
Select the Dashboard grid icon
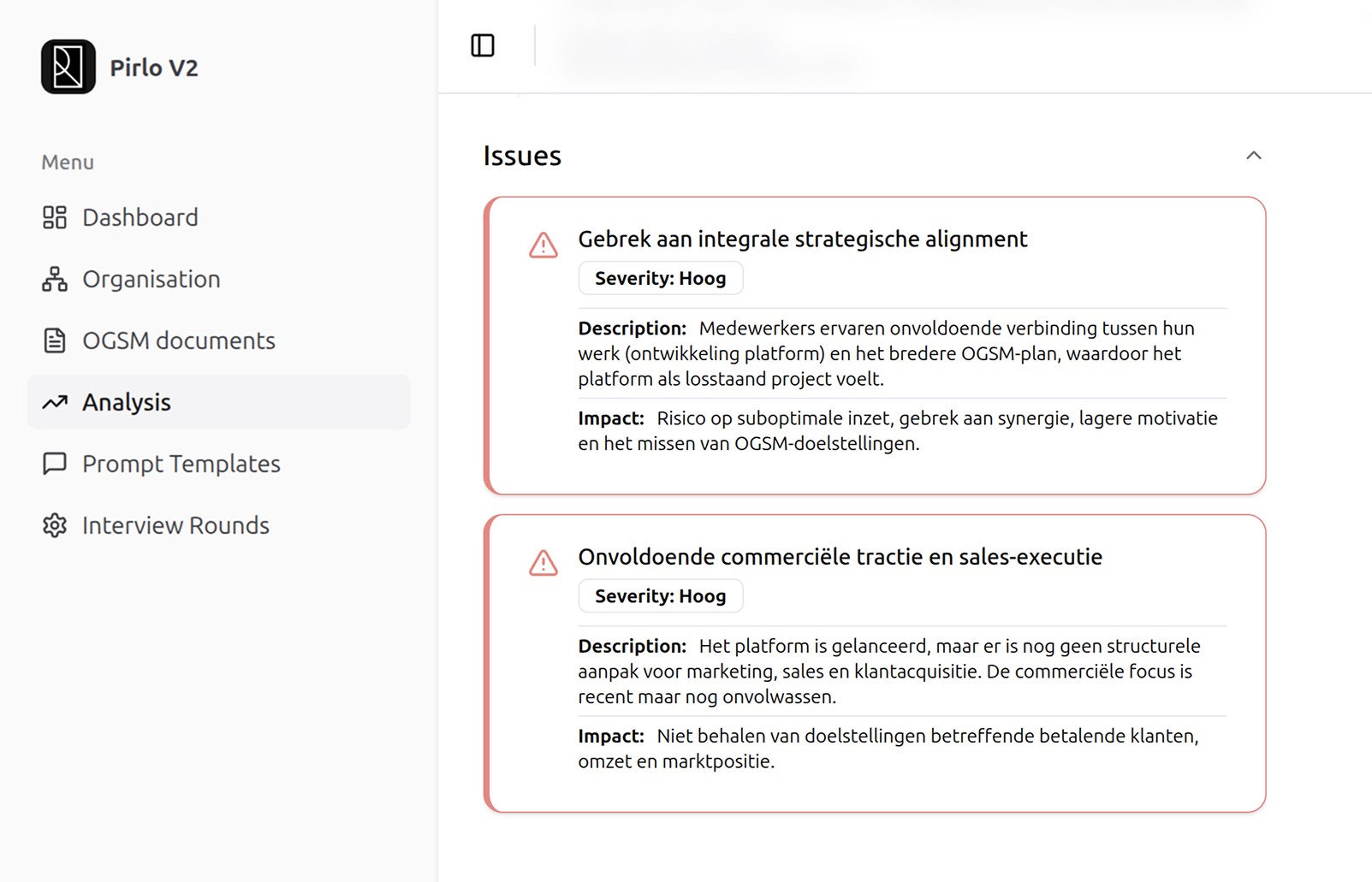pyautogui.click(x=54, y=217)
